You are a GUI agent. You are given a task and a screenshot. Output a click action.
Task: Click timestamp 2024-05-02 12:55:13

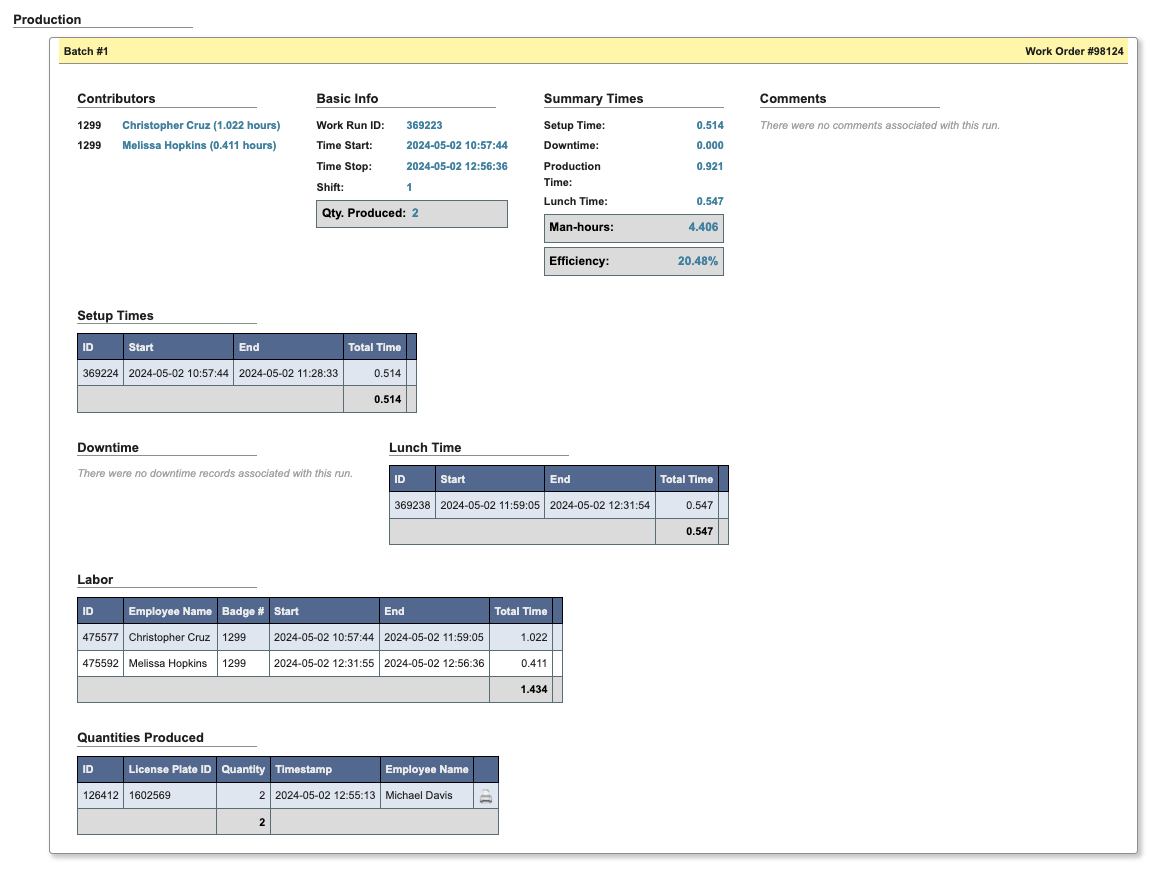tap(325, 795)
